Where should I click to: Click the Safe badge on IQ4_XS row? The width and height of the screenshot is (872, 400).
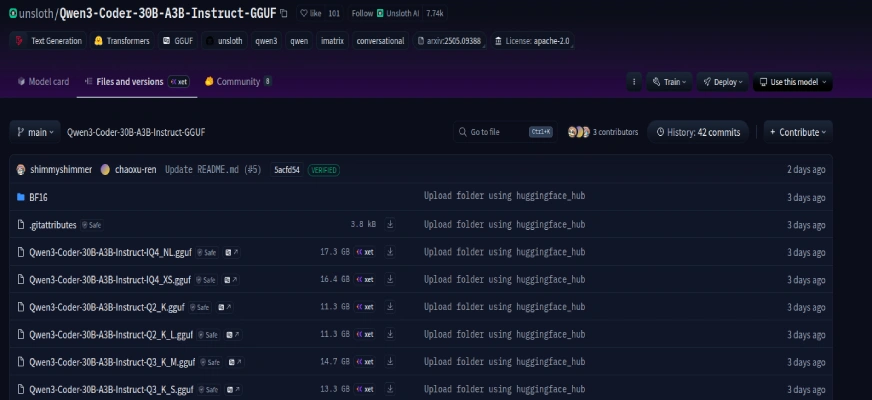pos(206,280)
